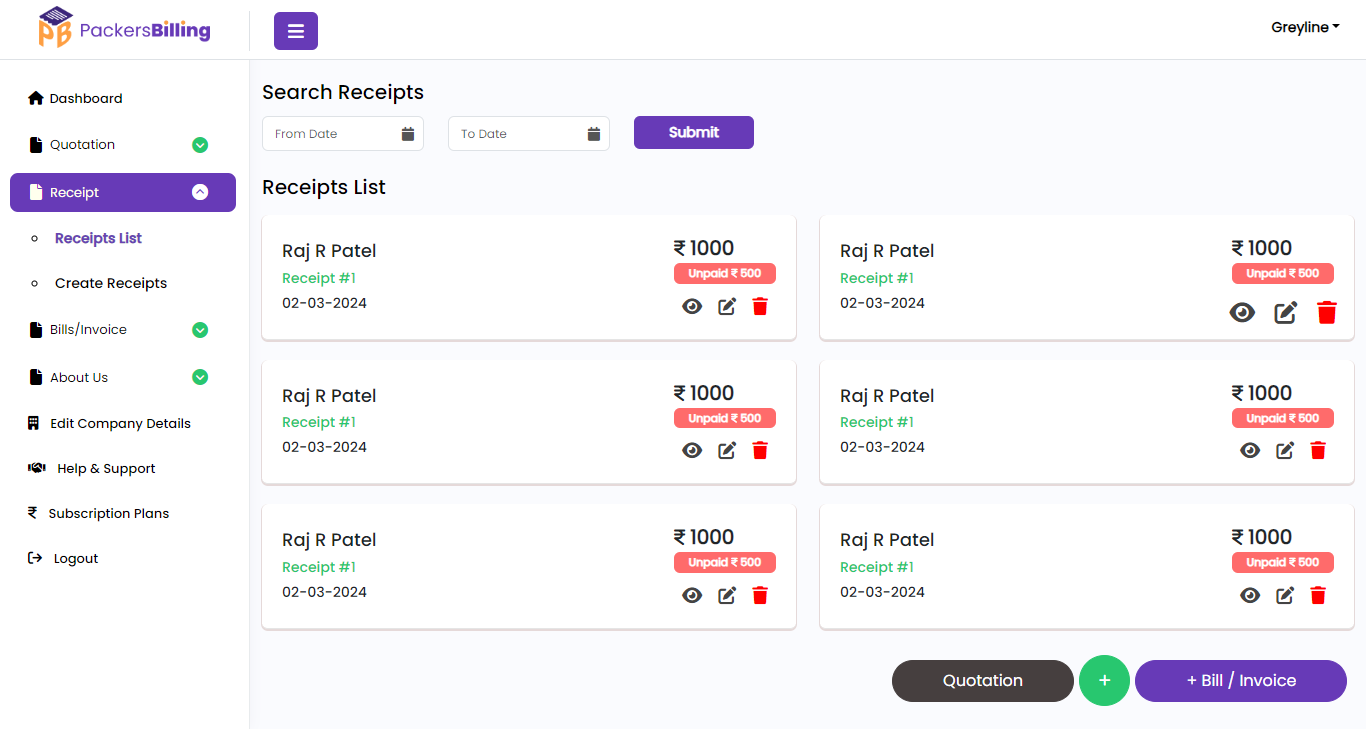Open the Greyline account dropdown
The height and width of the screenshot is (729, 1366).
point(1305,28)
